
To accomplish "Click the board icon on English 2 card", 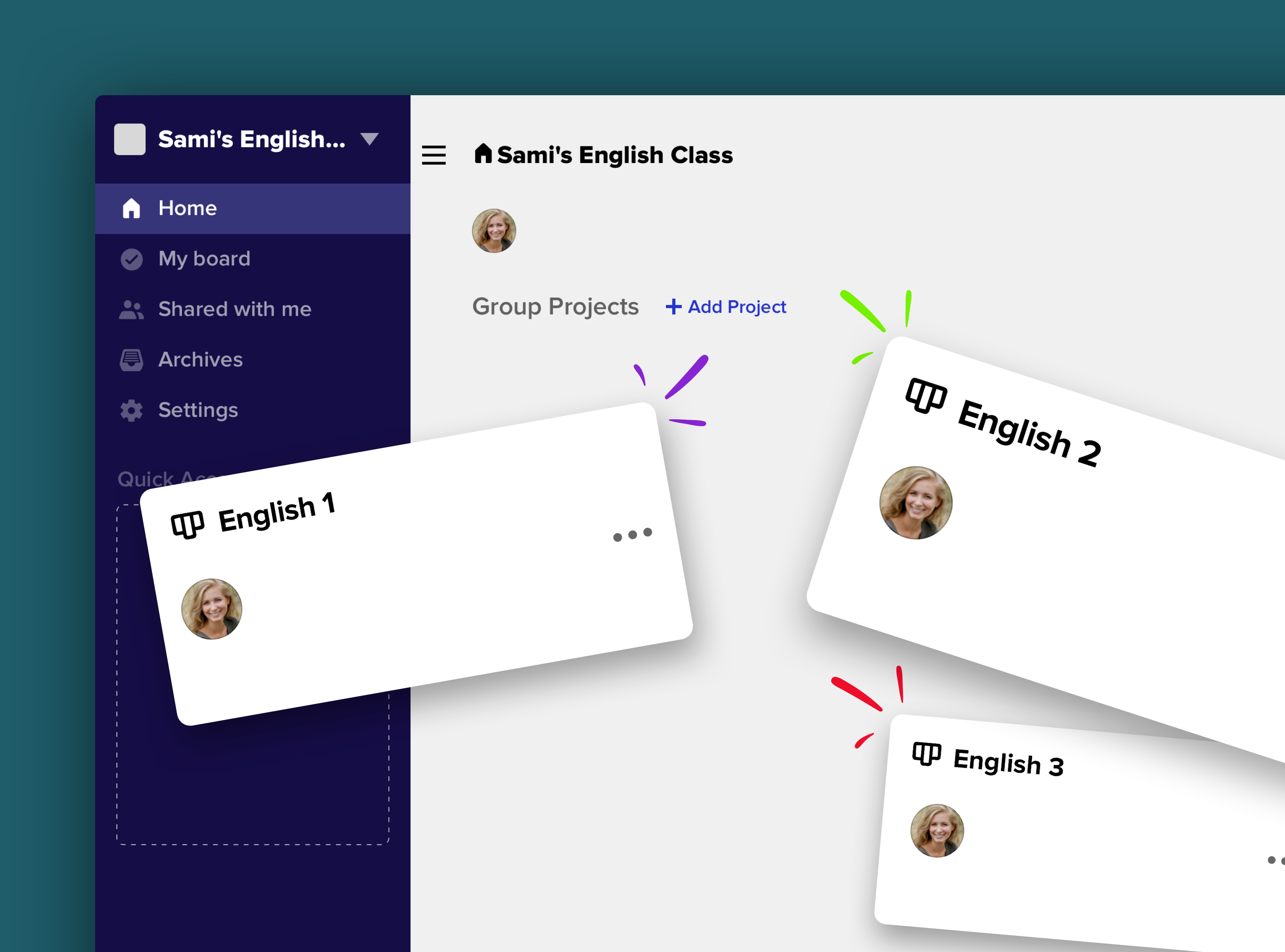I will [x=926, y=396].
